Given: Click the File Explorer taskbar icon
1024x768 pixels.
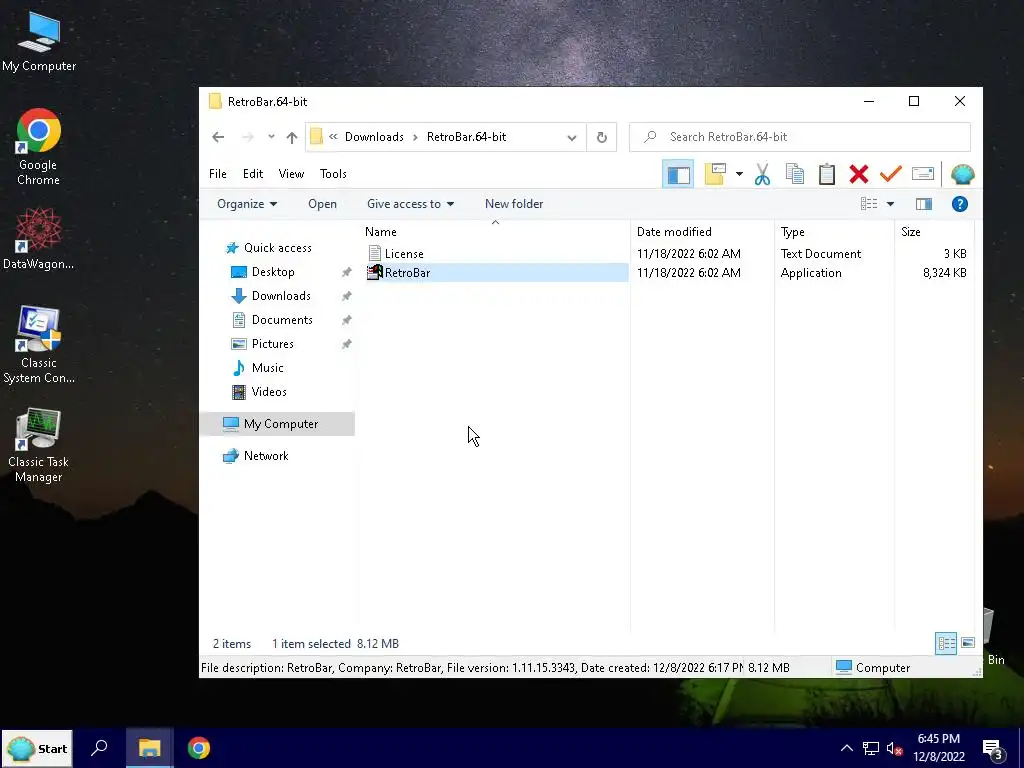Looking at the screenshot, I should [x=149, y=748].
